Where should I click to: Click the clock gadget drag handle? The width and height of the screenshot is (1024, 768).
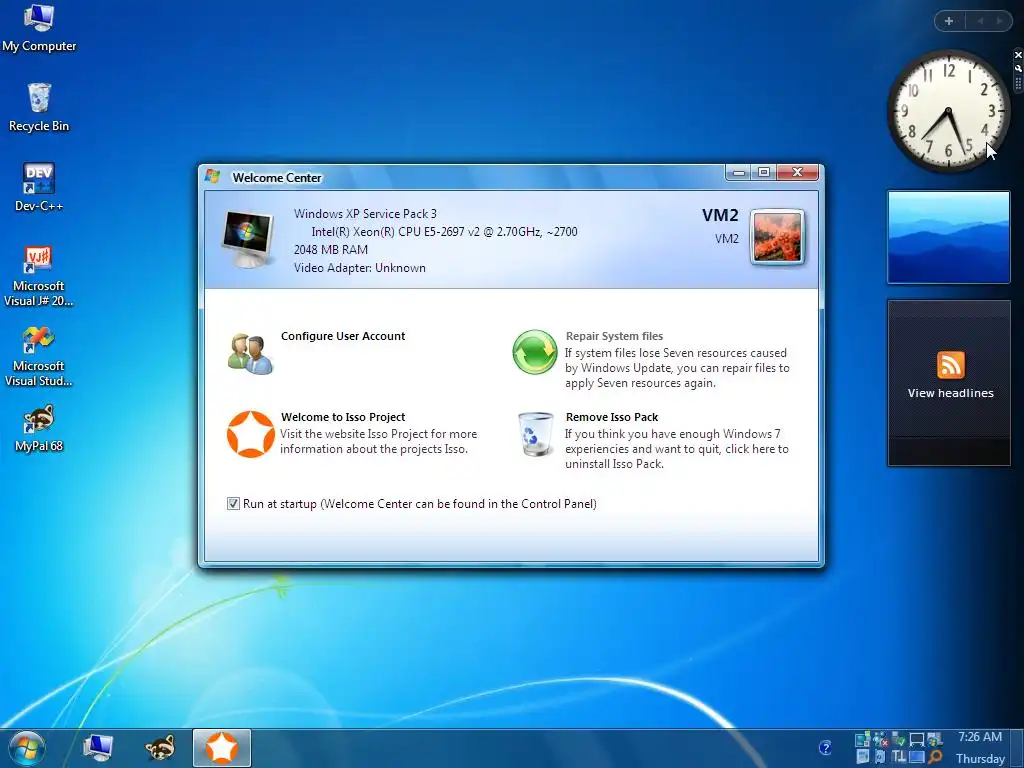tap(1018, 83)
